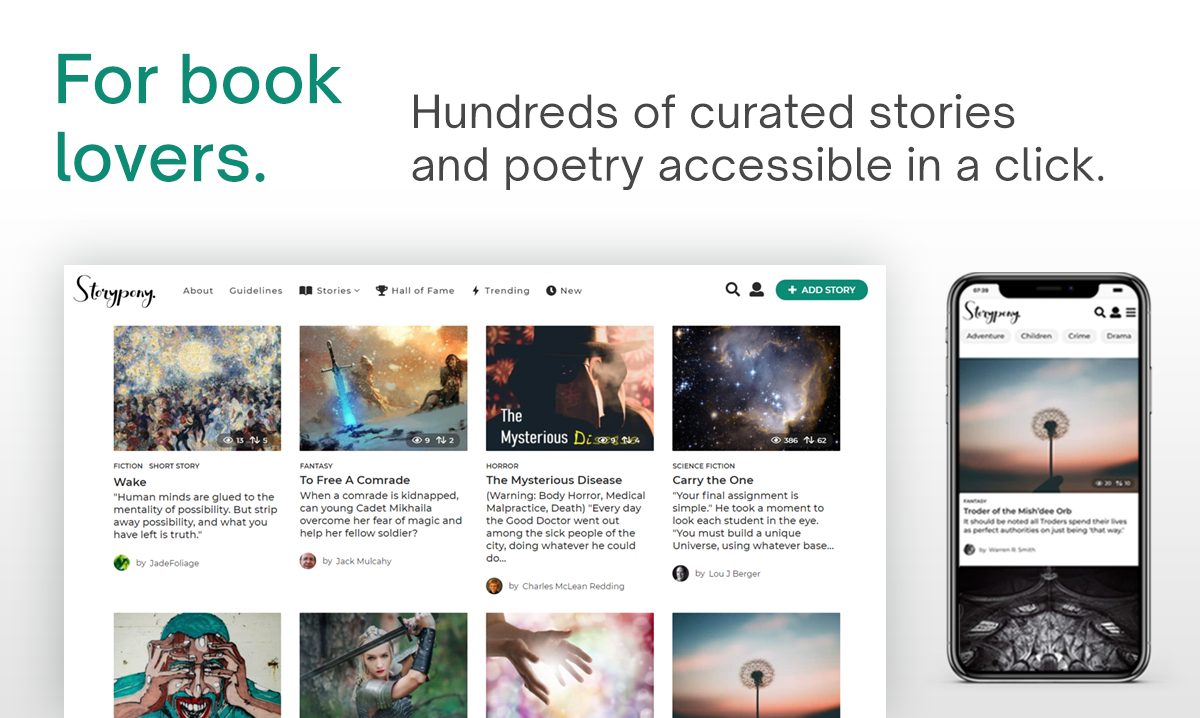Open search via desktop magnifier icon
The image size is (1200, 718).
pyautogui.click(x=733, y=290)
